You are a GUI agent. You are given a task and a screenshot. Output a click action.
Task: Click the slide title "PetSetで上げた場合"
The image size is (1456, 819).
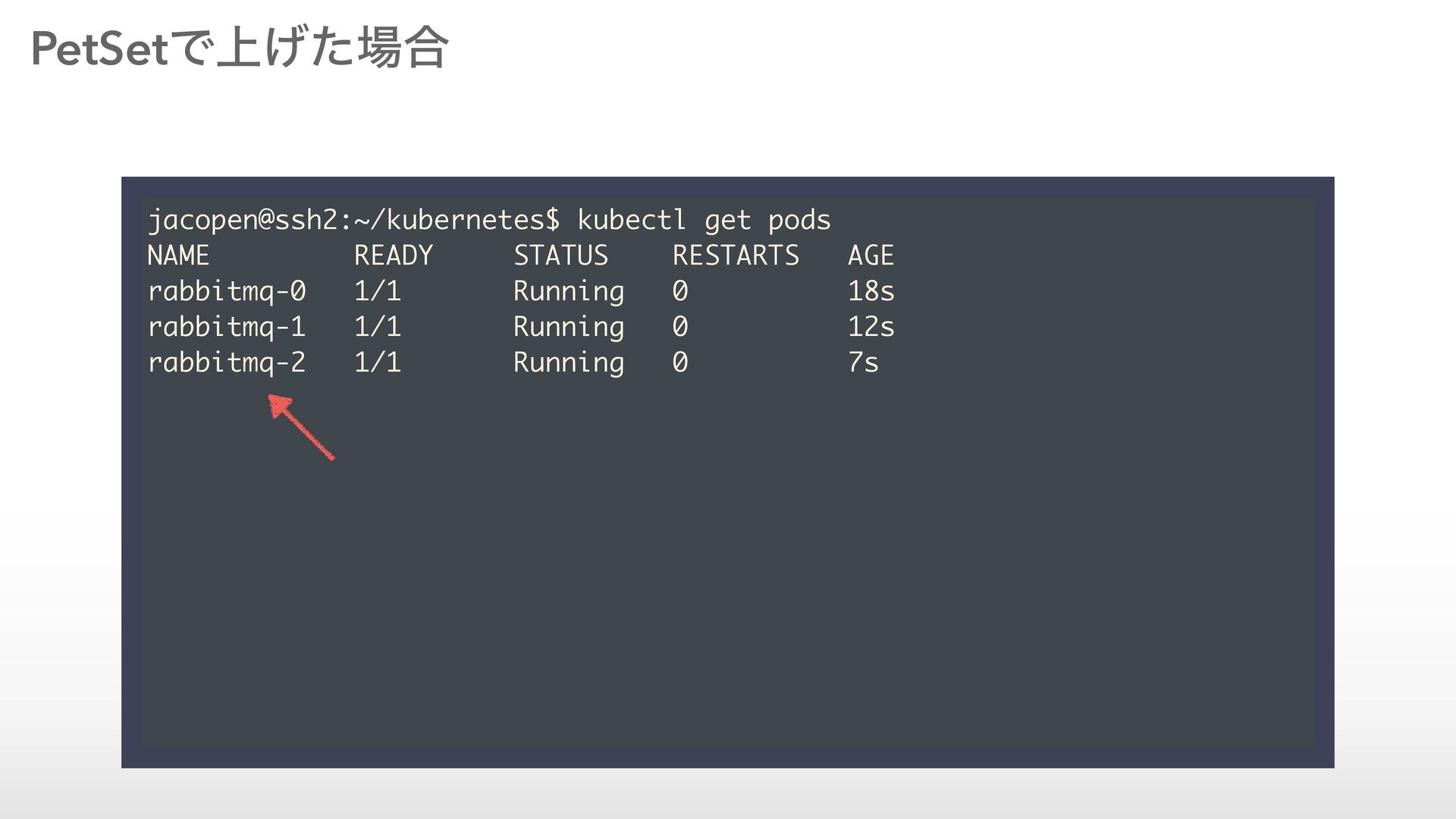pyautogui.click(x=240, y=49)
